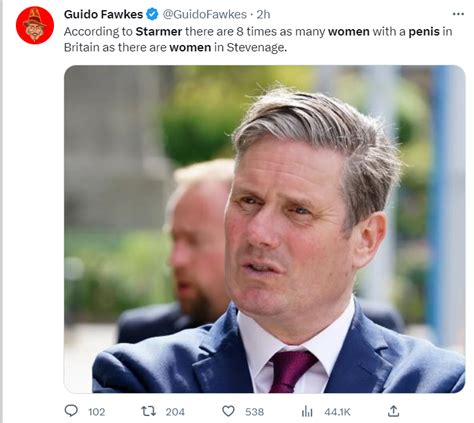The height and width of the screenshot is (423, 474).
Task: Click the tweet text starting "According to"
Action: click(258, 40)
